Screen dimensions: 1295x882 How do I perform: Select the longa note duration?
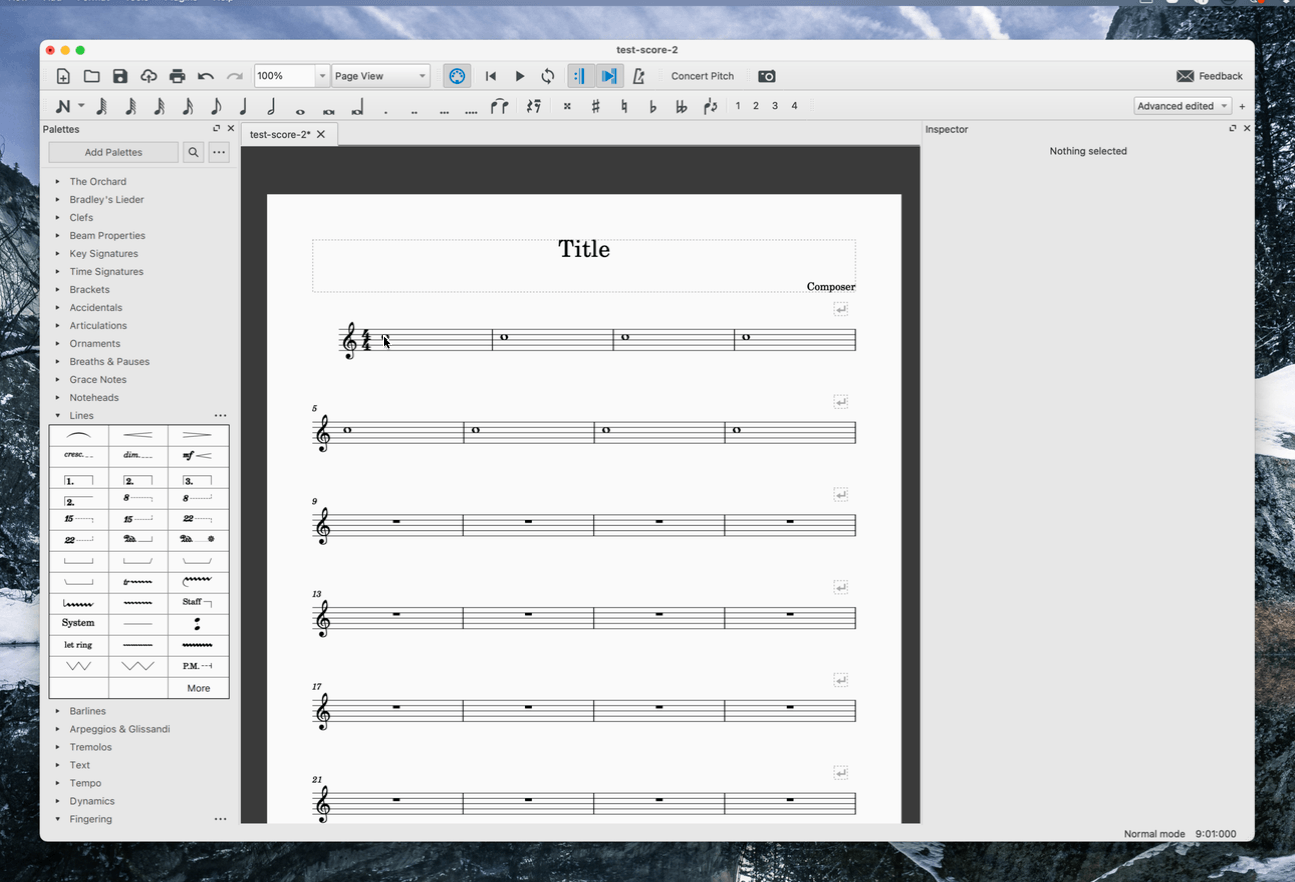click(357, 108)
